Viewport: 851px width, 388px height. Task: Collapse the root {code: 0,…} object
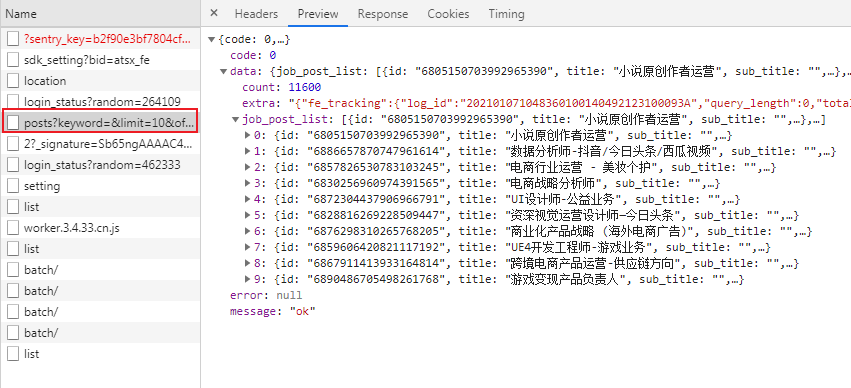(212, 40)
